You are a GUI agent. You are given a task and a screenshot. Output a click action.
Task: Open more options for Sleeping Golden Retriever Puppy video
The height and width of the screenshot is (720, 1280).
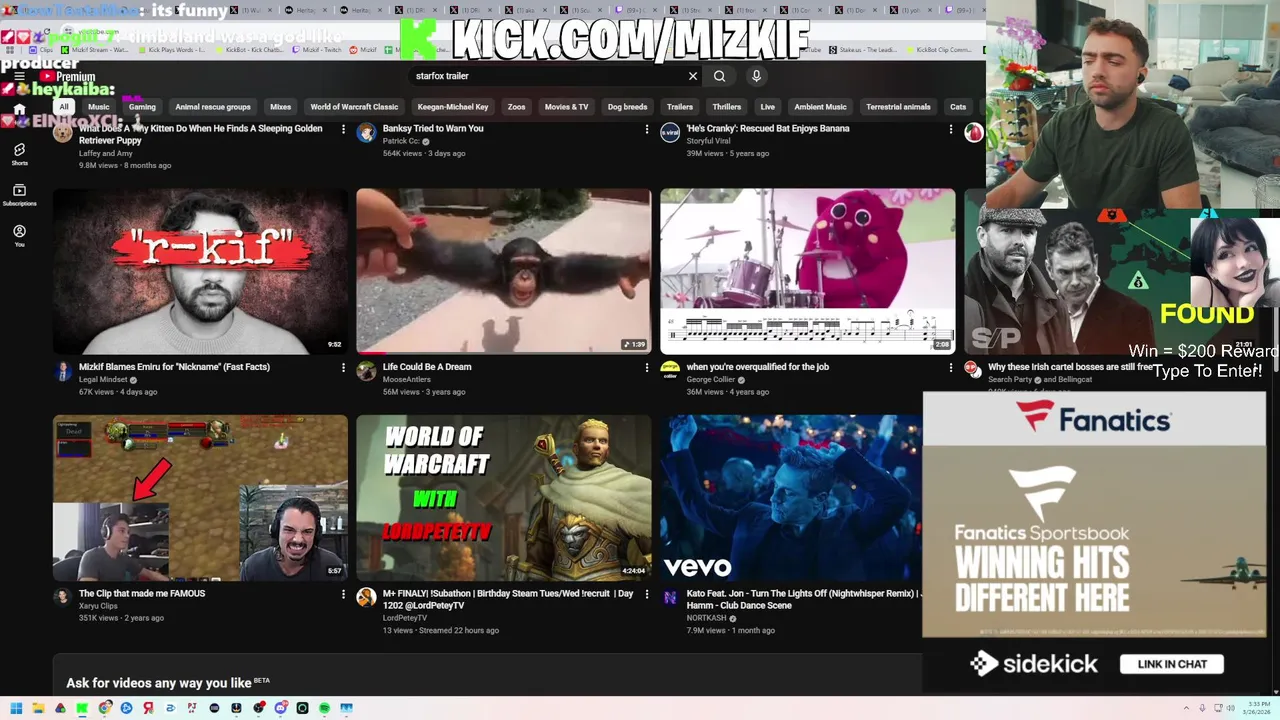click(x=343, y=129)
